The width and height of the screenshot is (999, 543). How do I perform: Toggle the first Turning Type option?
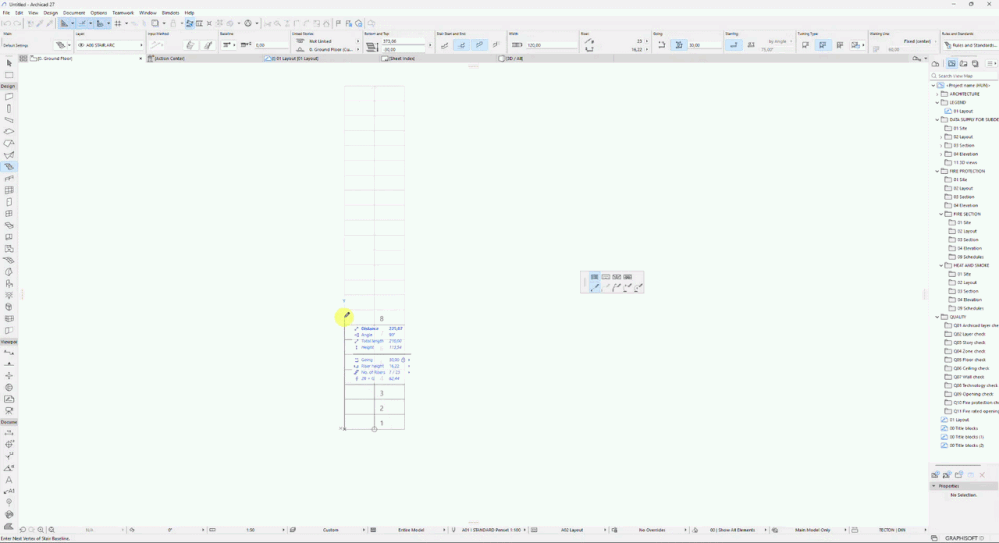point(805,45)
